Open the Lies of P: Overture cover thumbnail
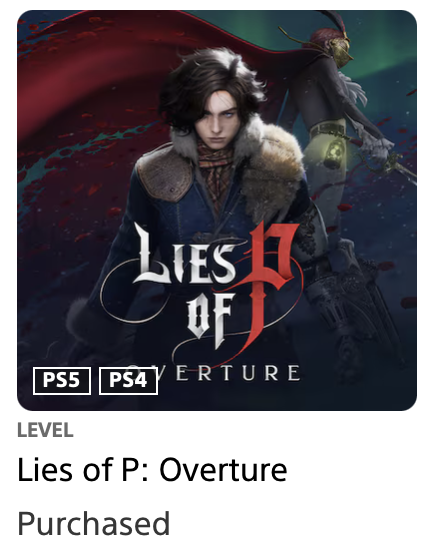This screenshot has height=550, width=436. click(217, 210)
